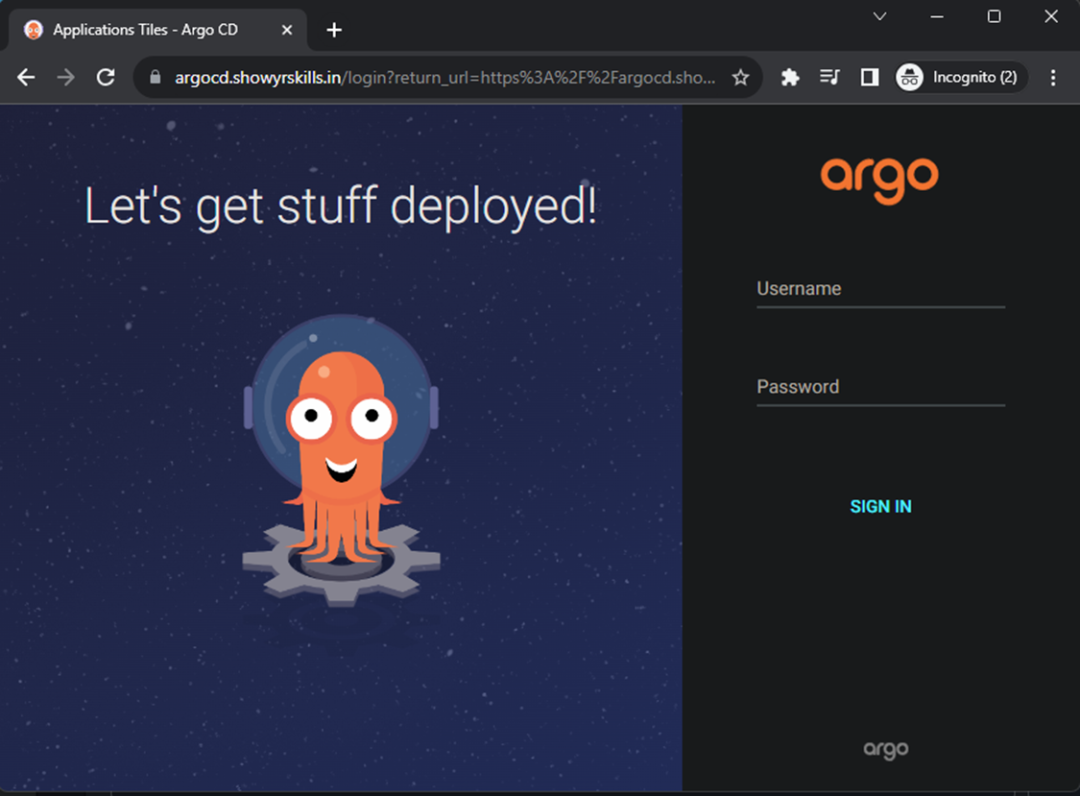Focus the Username field
This screenshot has width=1080, height=796.
880,289
